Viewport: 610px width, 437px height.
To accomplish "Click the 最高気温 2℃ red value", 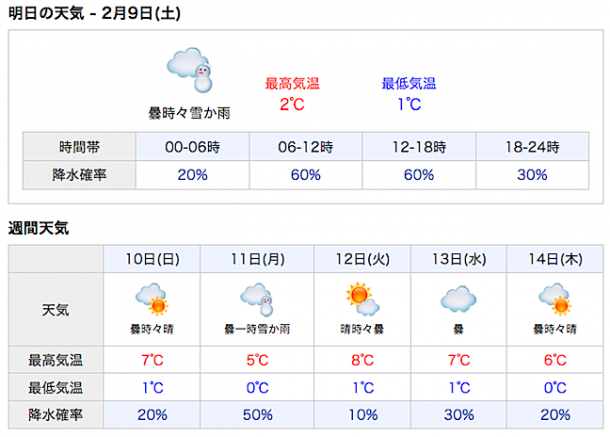I will 292,104.
